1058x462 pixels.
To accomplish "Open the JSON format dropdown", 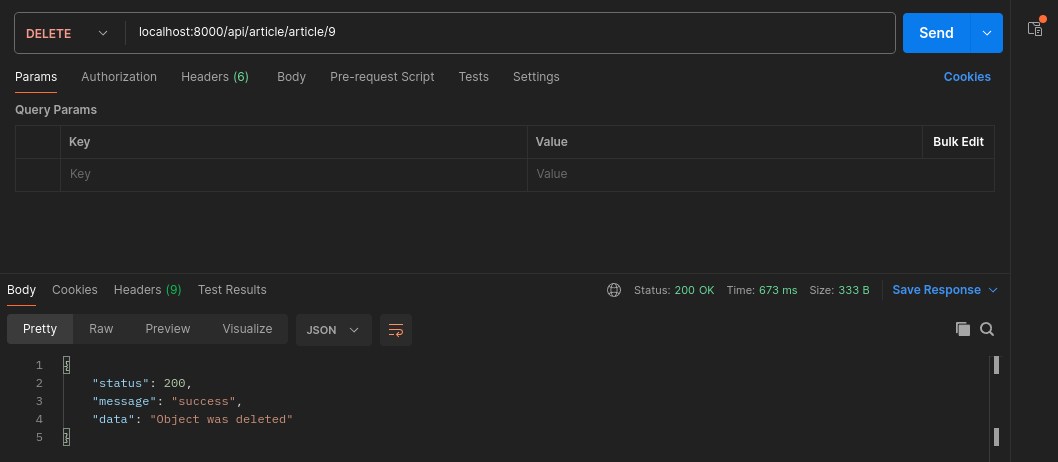I will (333, 329).
